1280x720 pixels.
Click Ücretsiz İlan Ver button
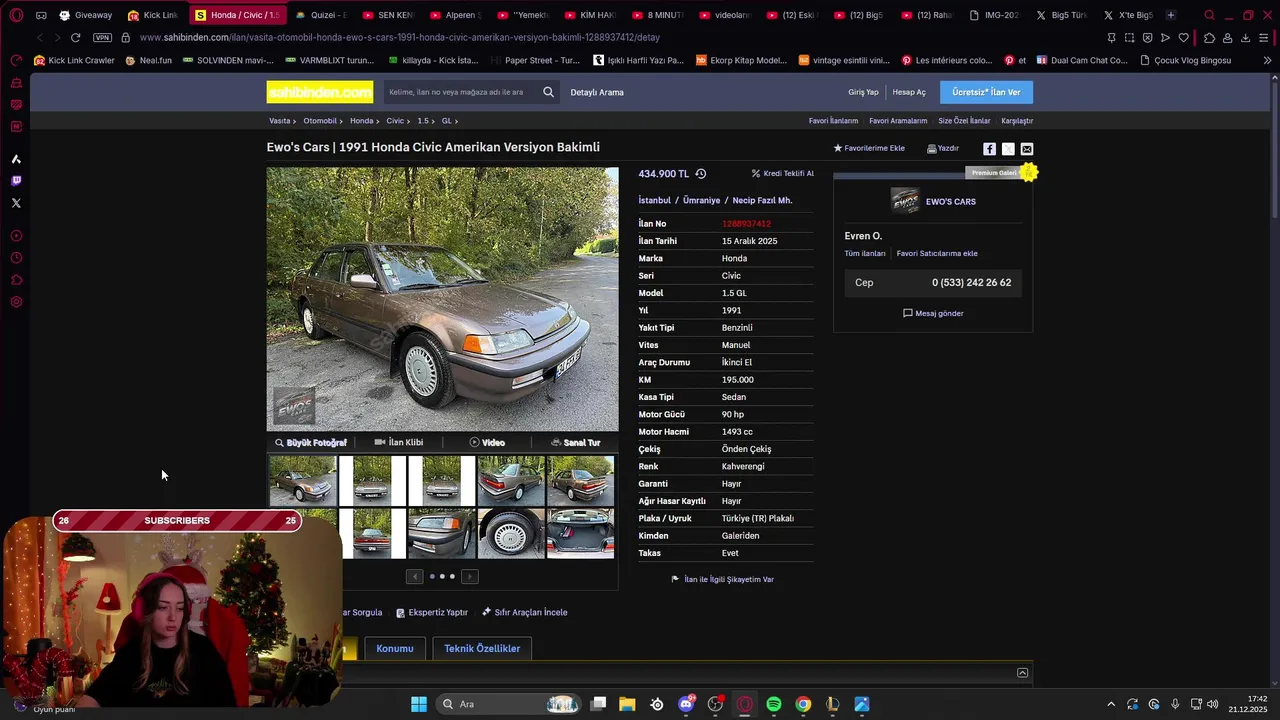click(986, 92)
